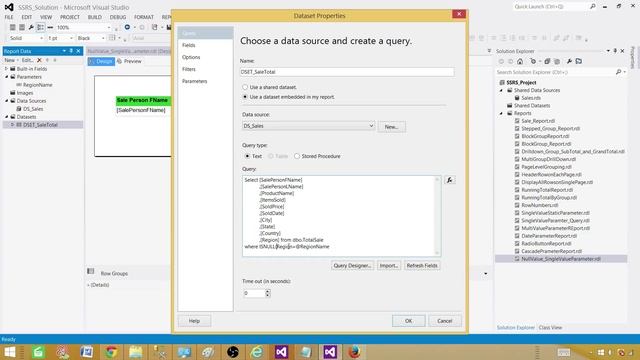Viewport: 640px width, 360px height.
Task: Click the Visual Studio logo in title bar
Action: click(9, 7)
